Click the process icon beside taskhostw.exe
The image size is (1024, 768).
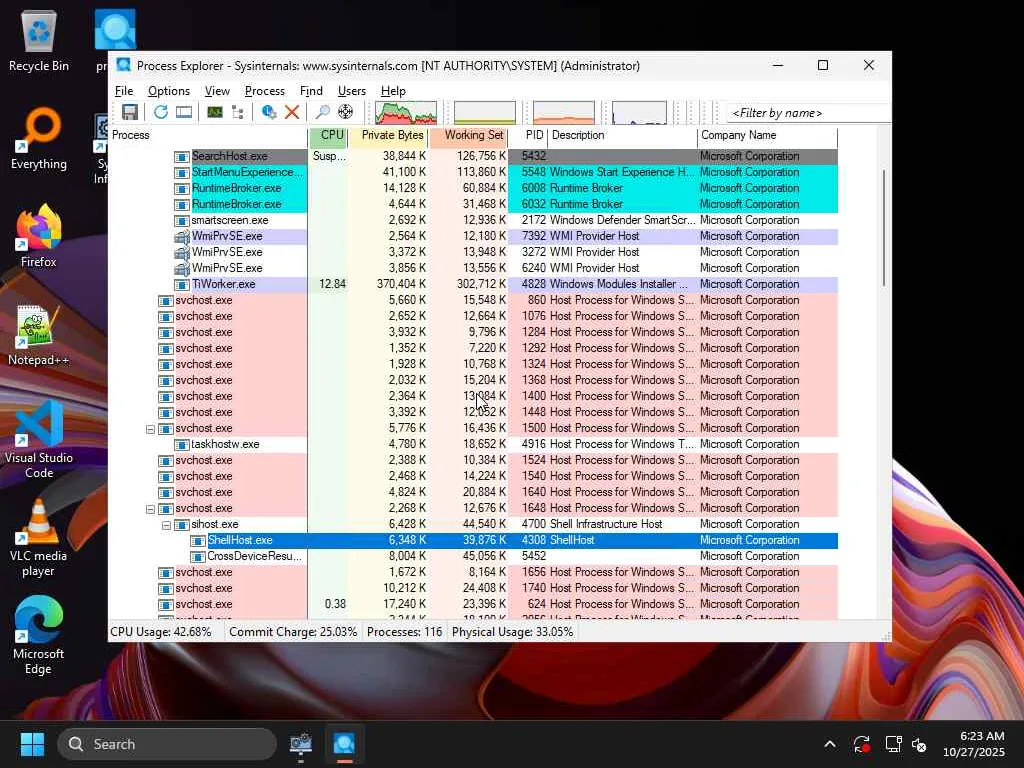point(182,445)
